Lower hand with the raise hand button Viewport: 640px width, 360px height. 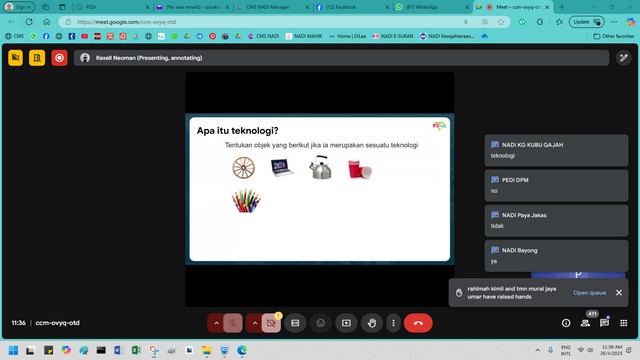click(371, 323)
